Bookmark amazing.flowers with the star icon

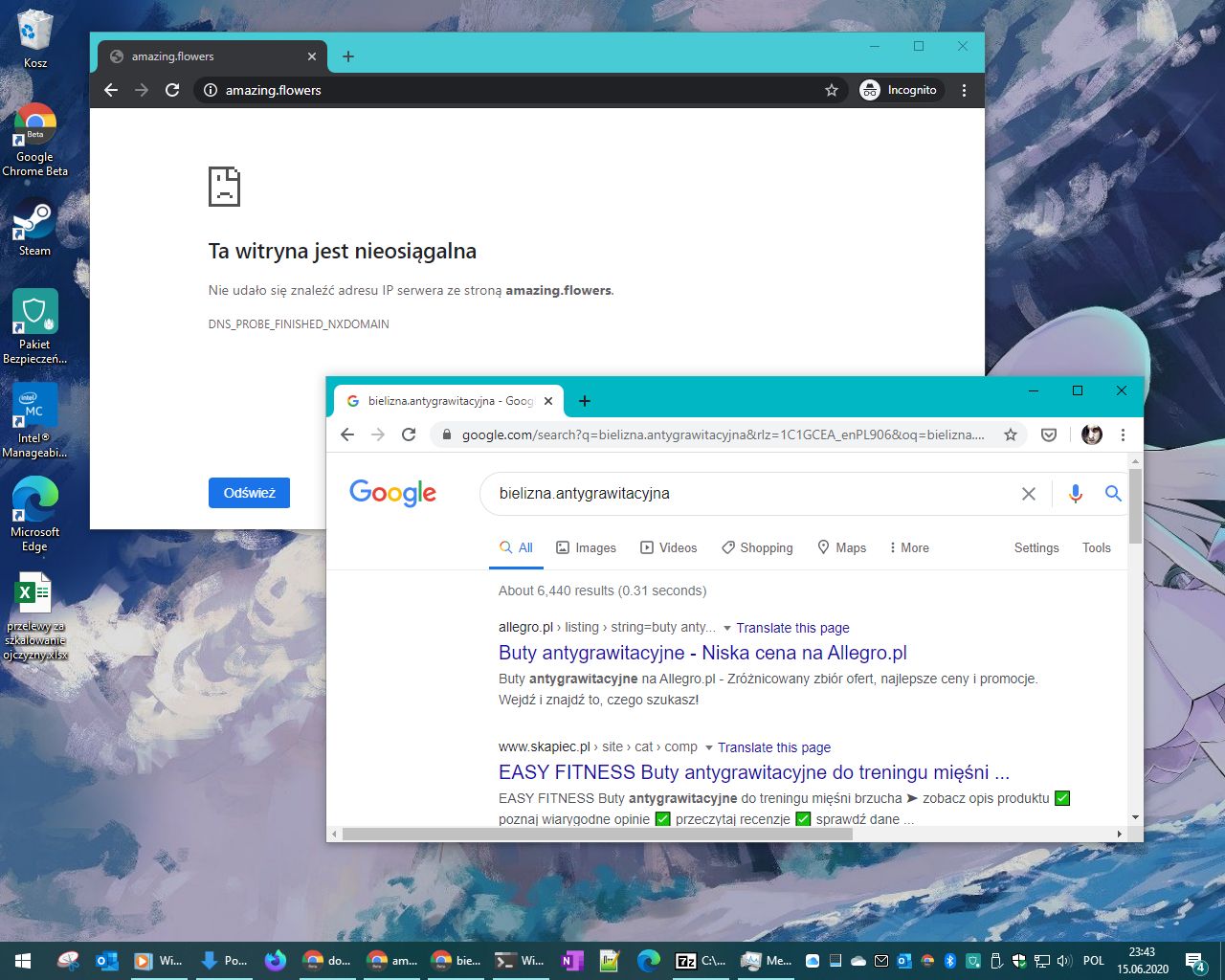point(832,90)
